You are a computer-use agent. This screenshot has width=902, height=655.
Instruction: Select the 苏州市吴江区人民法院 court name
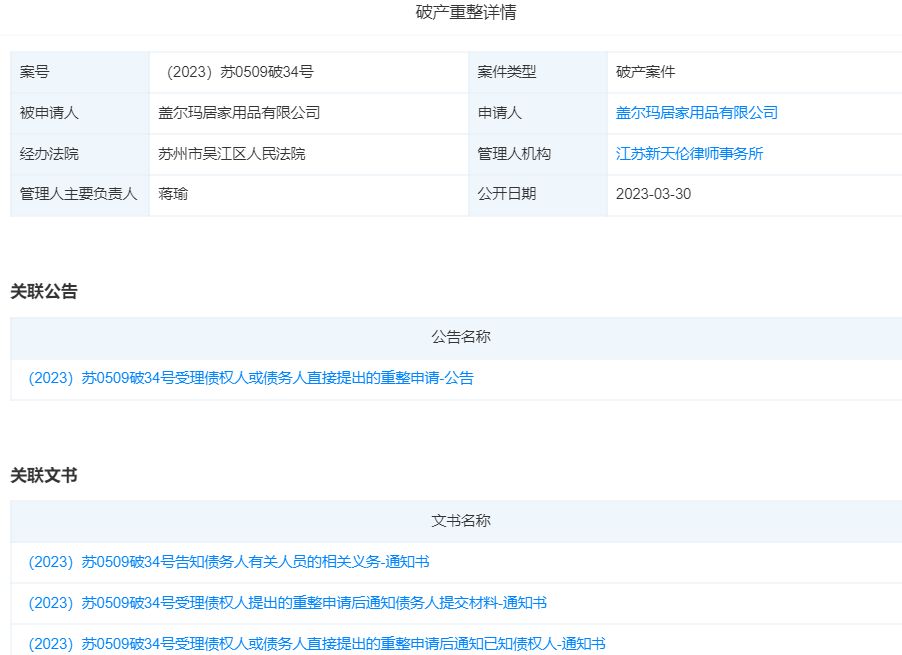coord(232,154)
